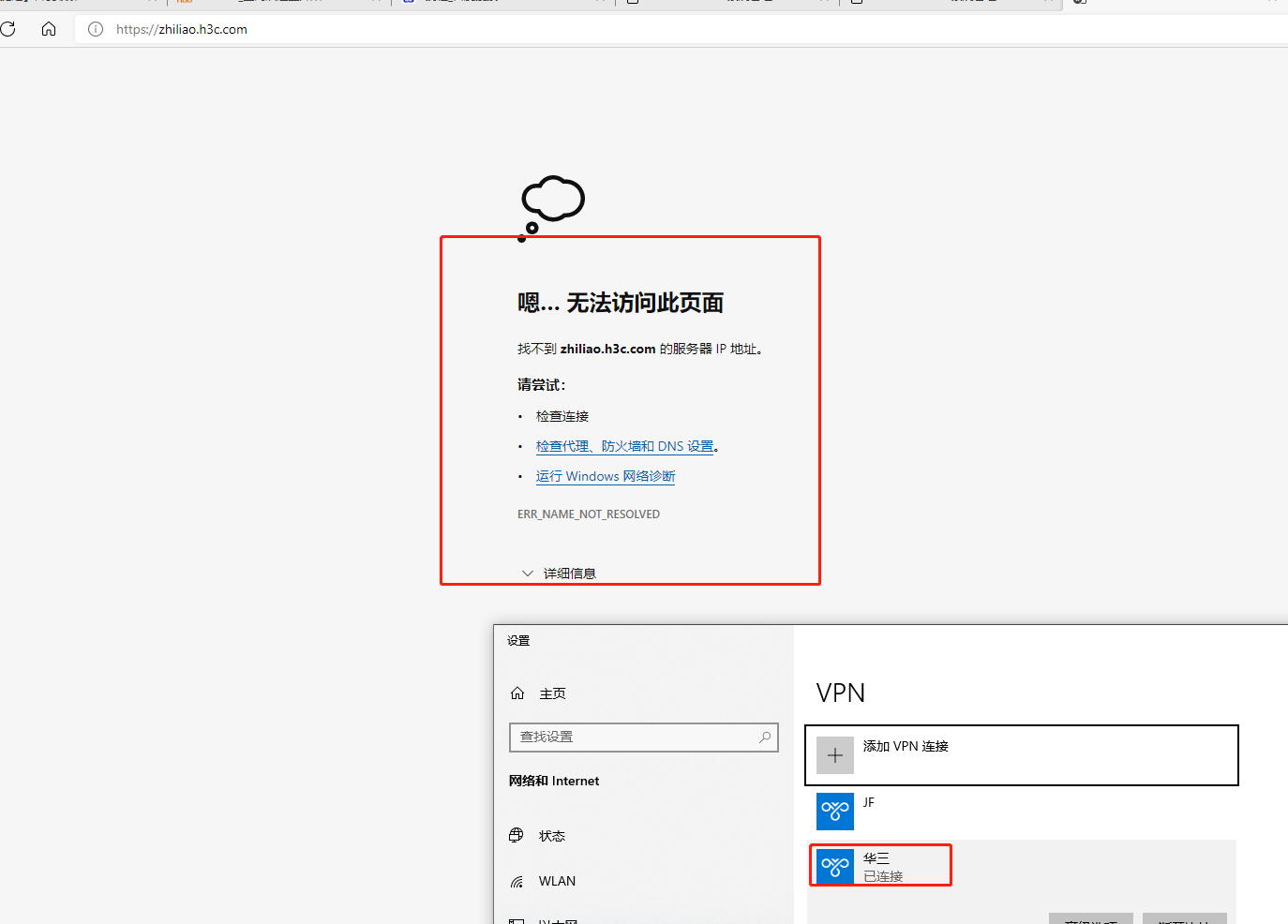Launch 运行 Windows 网络诊断 link

[x=606, y=476]
